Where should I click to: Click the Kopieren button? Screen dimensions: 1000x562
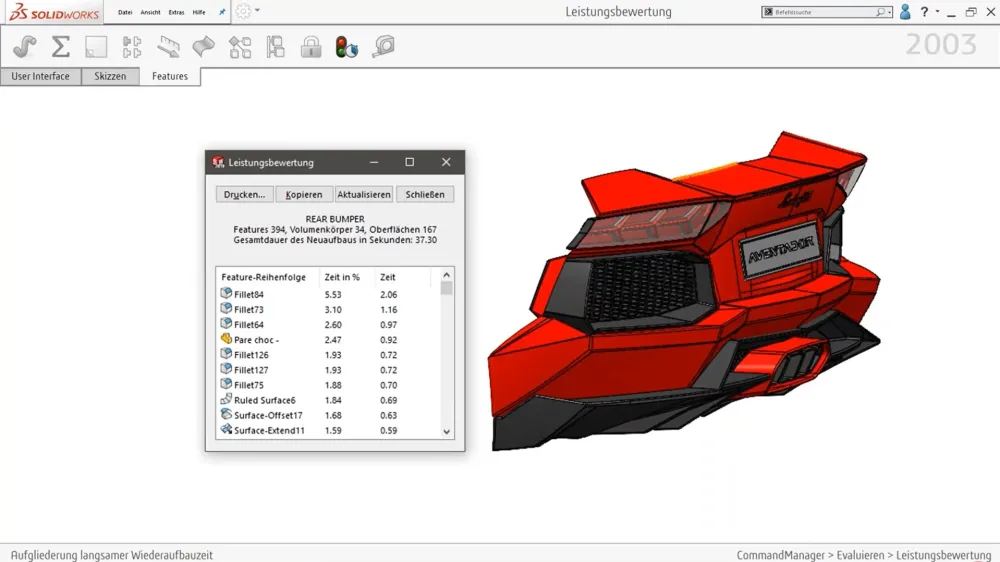[x=304, y=195]
